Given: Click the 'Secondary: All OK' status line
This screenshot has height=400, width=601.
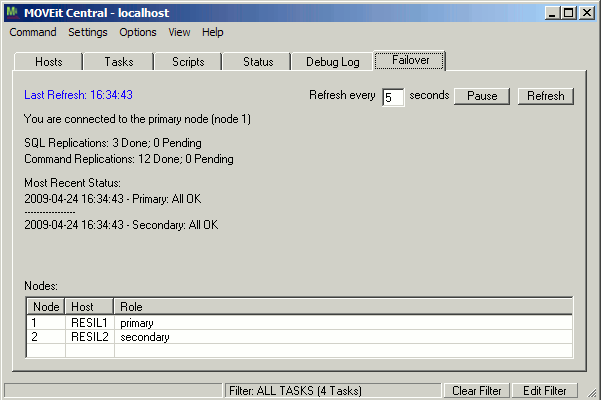Looking at the screenshot, I should tap(121, 225).
